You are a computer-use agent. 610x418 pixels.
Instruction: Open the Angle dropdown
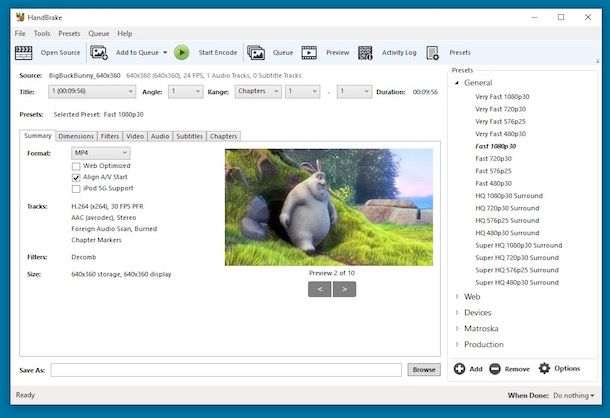coord(186,91)
